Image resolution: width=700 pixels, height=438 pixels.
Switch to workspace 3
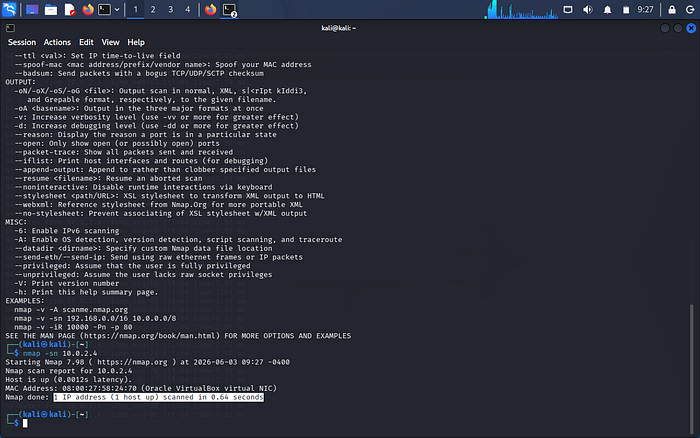click(171, 9)
